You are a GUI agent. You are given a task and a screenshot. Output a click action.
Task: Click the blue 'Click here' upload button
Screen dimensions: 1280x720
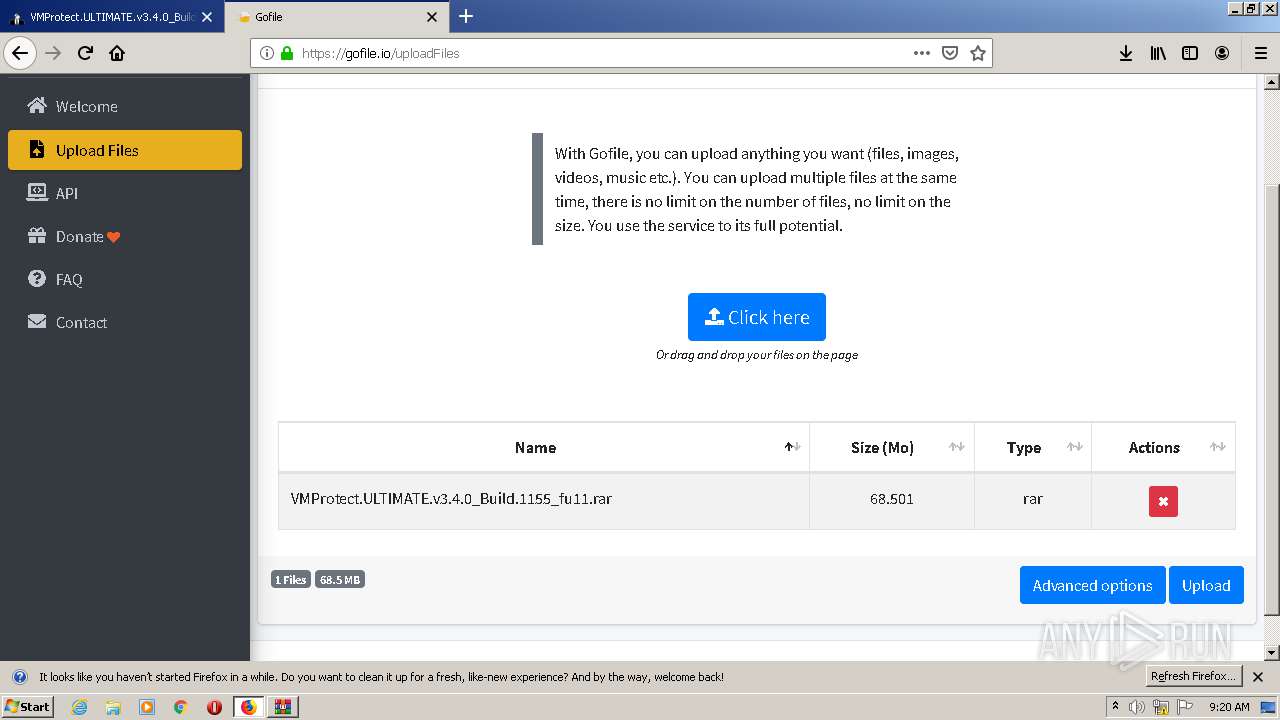click(x=757, y=317)
